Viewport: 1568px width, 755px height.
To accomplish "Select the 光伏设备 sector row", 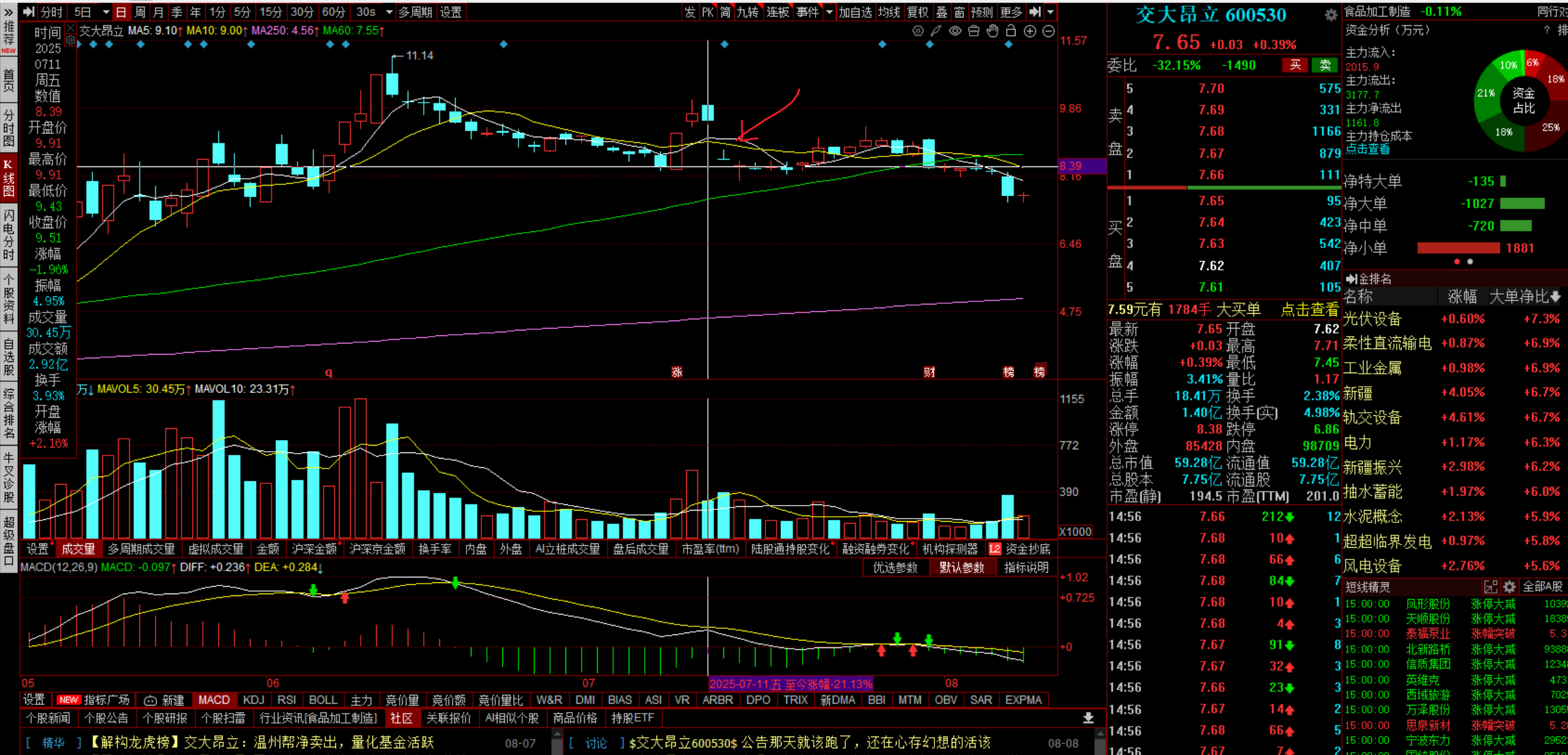I will pyautogui.click(x=1454, y=319).
